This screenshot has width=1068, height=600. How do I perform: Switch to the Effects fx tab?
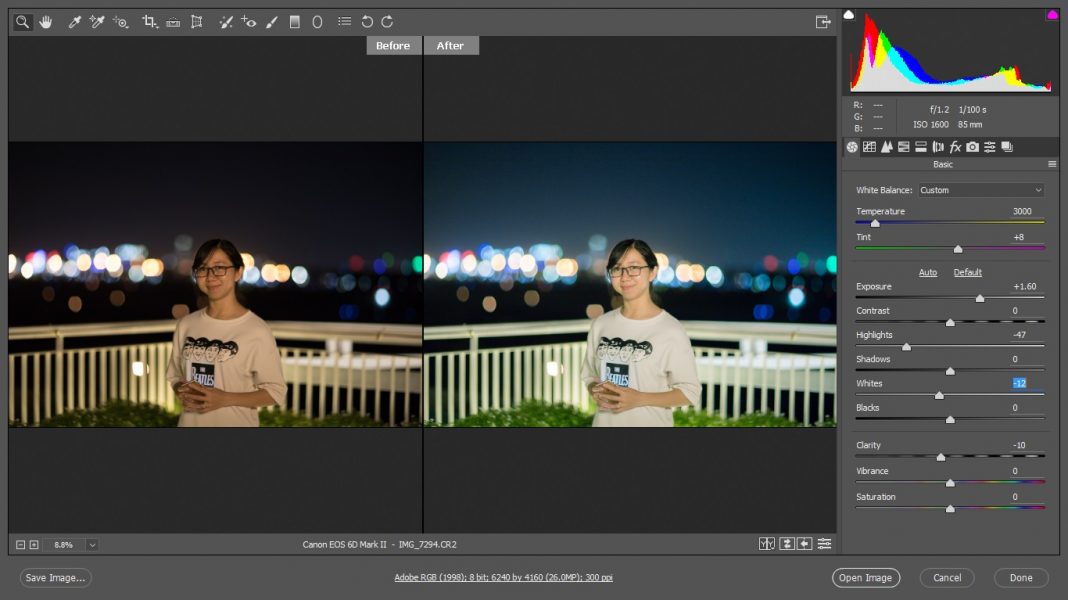(x=955, y=146)
